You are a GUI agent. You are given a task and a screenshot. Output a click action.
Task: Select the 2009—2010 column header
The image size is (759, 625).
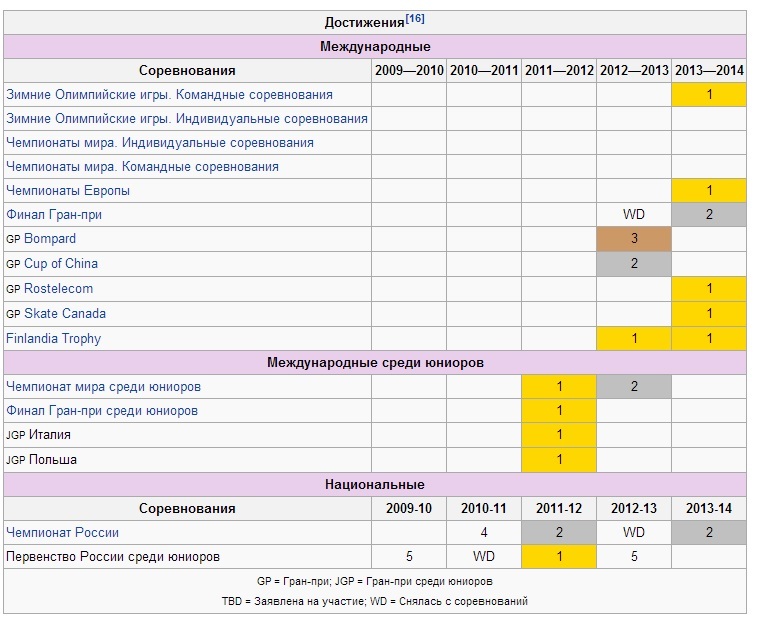click(x=409, y=71)
